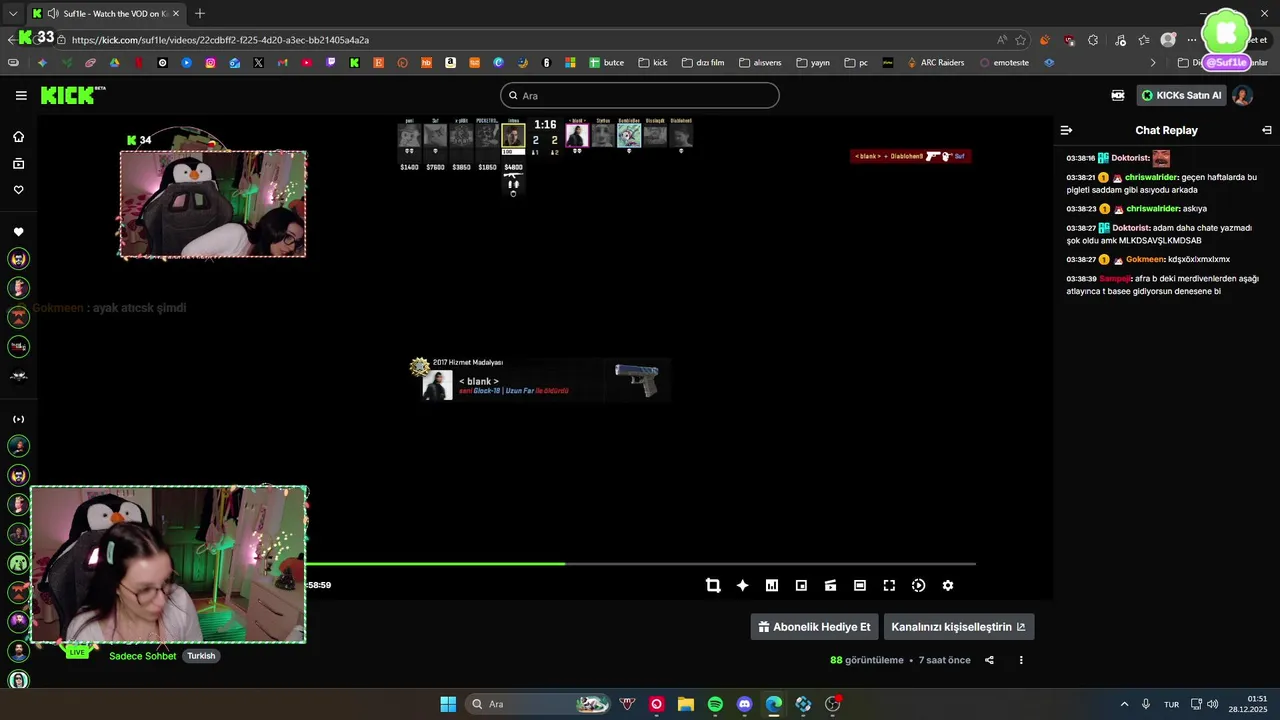Open the video player settings gear
Image resolution: width=1280 pixels, height=720 pixels.
coord(948,586)
